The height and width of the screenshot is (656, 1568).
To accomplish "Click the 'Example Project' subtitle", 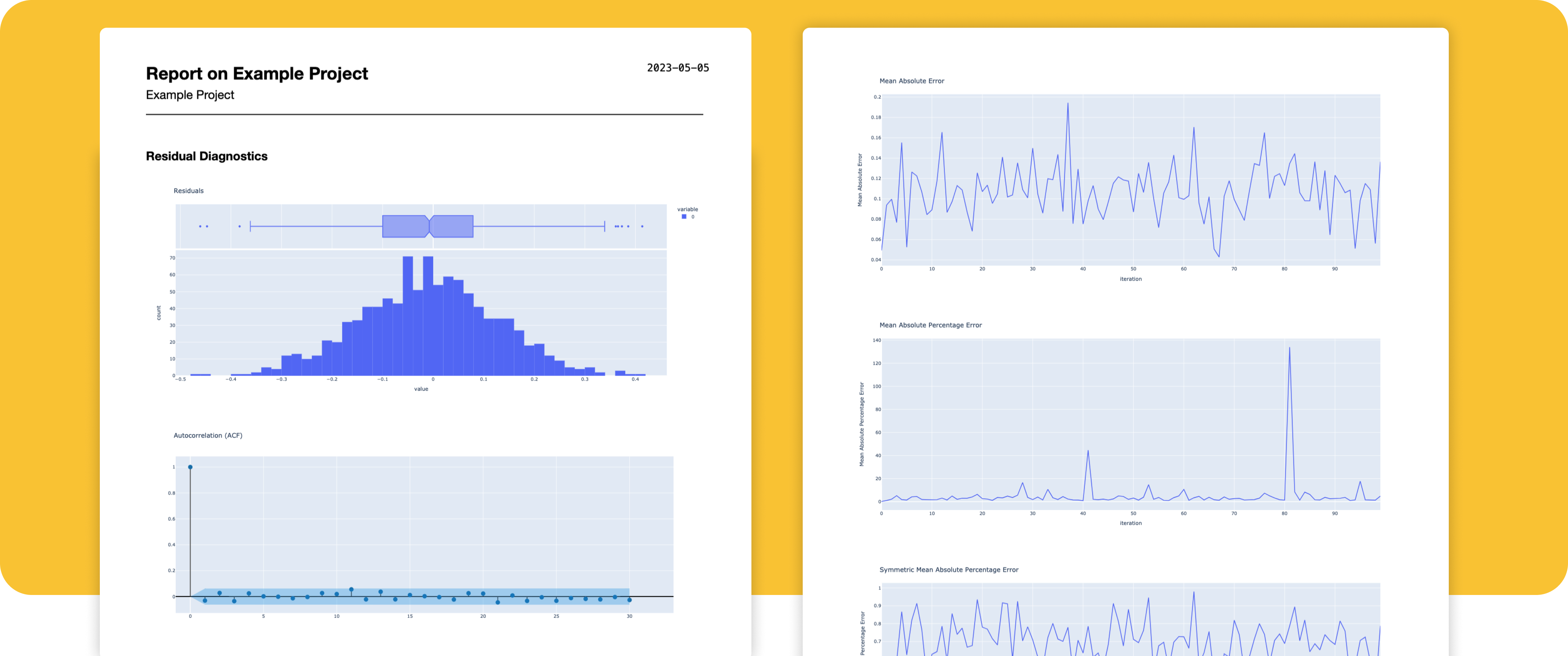I will click(190, 95).
